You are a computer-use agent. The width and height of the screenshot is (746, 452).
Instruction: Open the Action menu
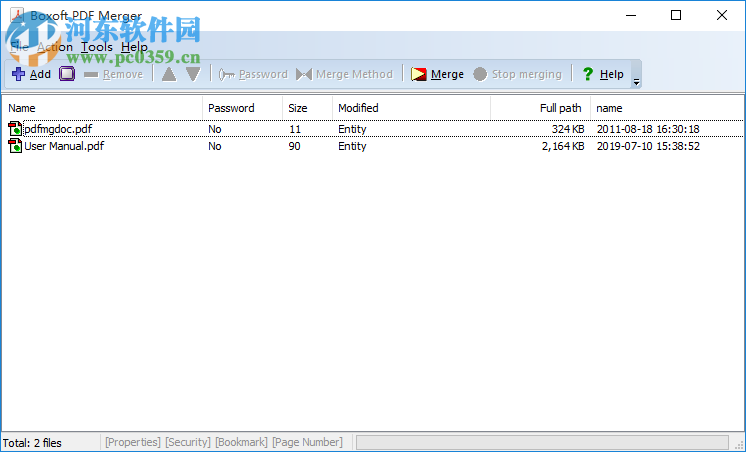[x=55, y=47]
